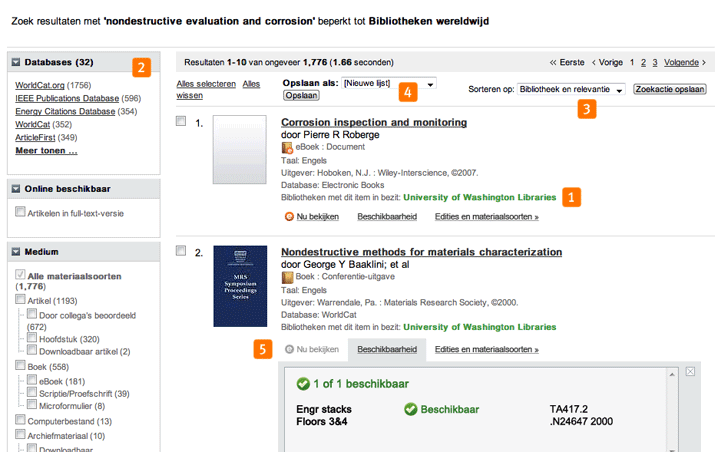Collapse the Online beschikbaar section arrow
718x452 pixels.
pyautogui.click(x=17, y=188)
